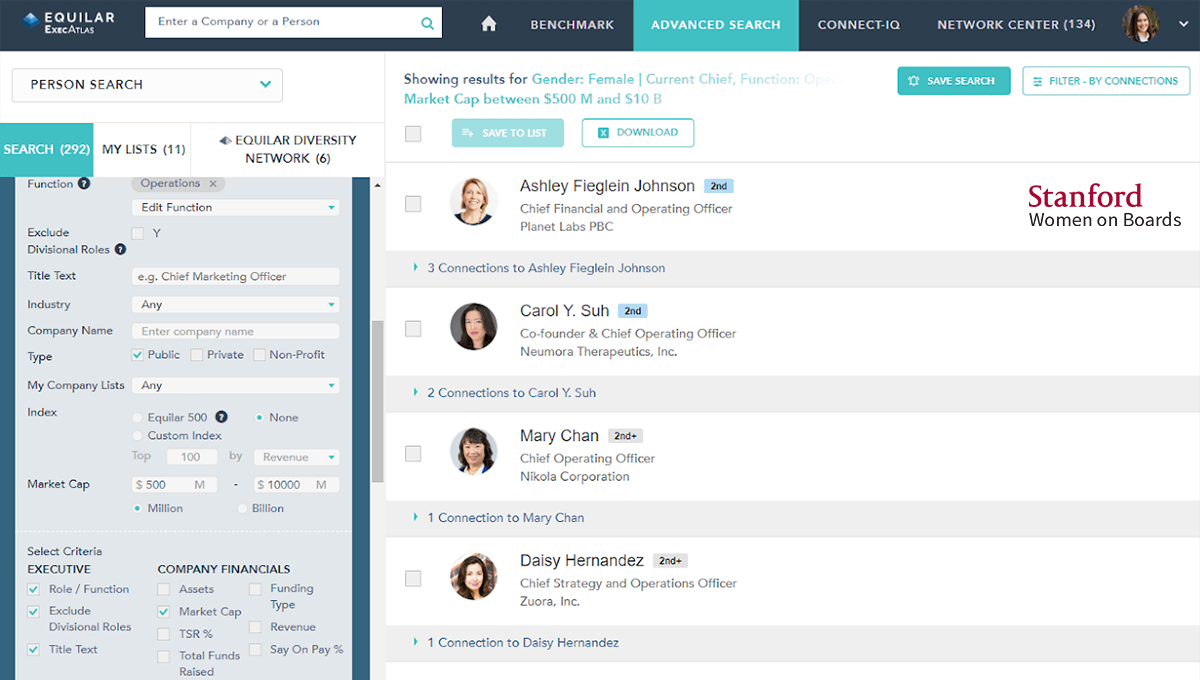Image resolution: width=1200 pixels, height=680 pixels.
Task: Click the Exclude Divisional Roles help icon
Action: (x=120, y=249)
